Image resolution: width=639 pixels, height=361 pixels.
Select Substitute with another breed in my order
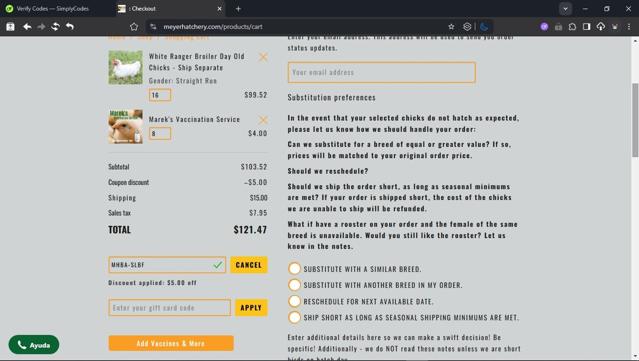[294, 285]
